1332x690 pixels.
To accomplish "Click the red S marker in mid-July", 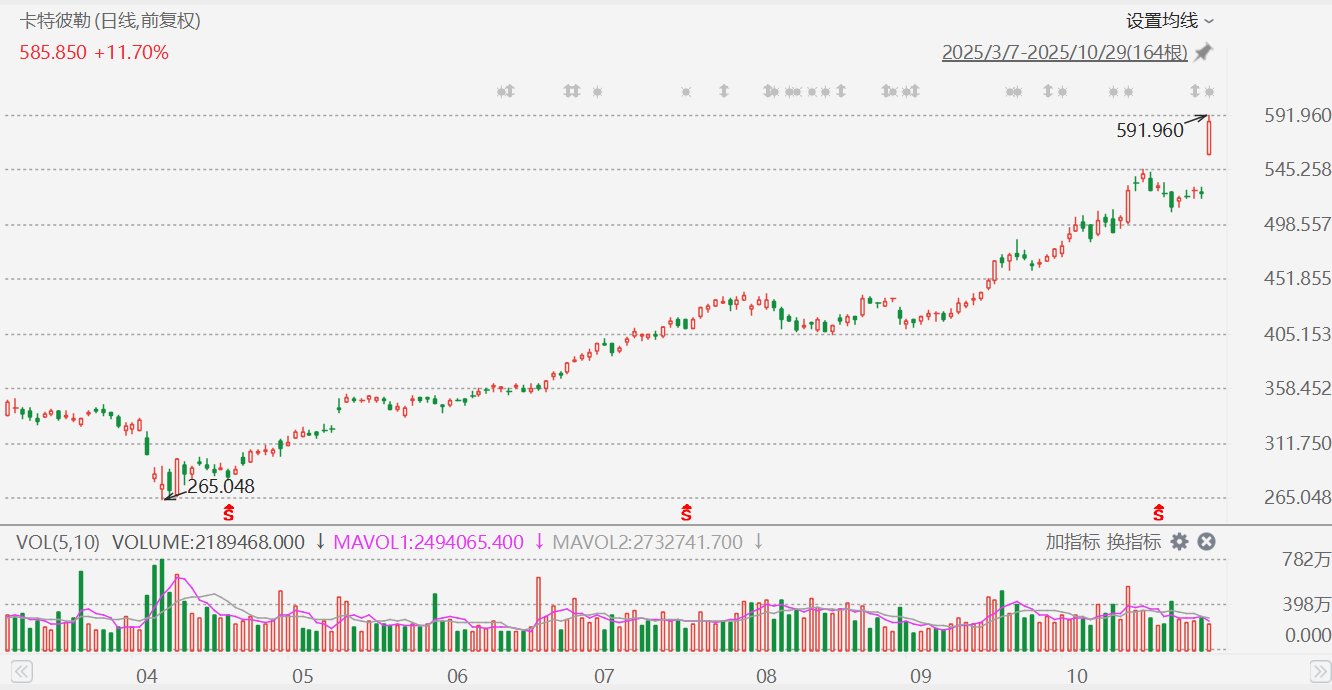I will 687,513.
